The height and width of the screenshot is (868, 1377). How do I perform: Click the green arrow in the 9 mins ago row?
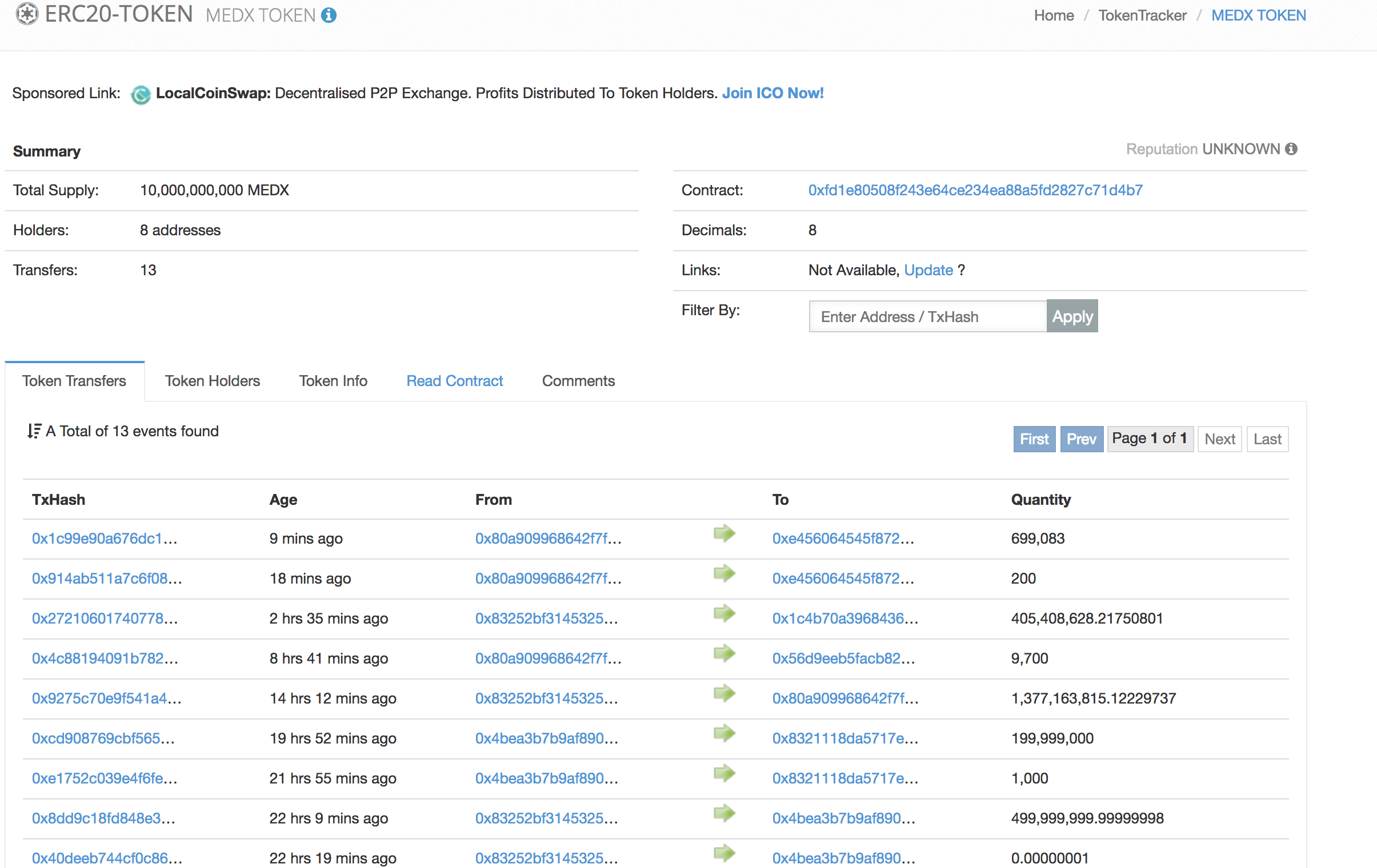(724, 534)
